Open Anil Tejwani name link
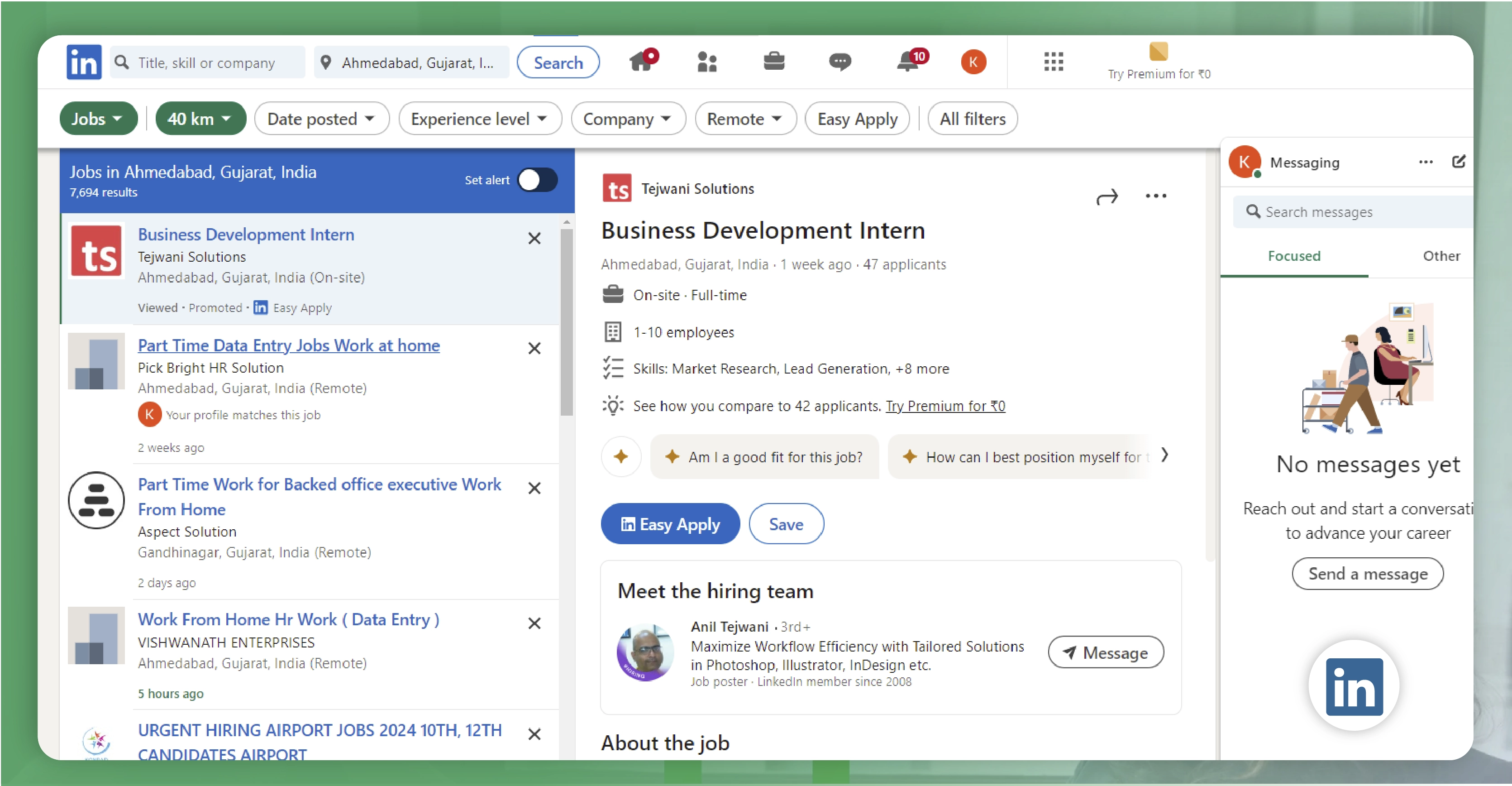Image resolution: width=1512 pixels, height=786 pixels. (729, 626)
